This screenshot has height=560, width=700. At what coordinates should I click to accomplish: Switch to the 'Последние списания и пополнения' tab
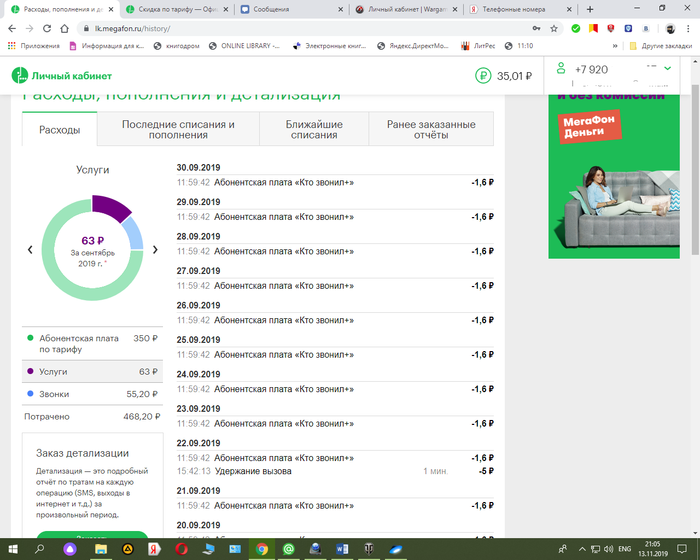[x=178, y=130]
